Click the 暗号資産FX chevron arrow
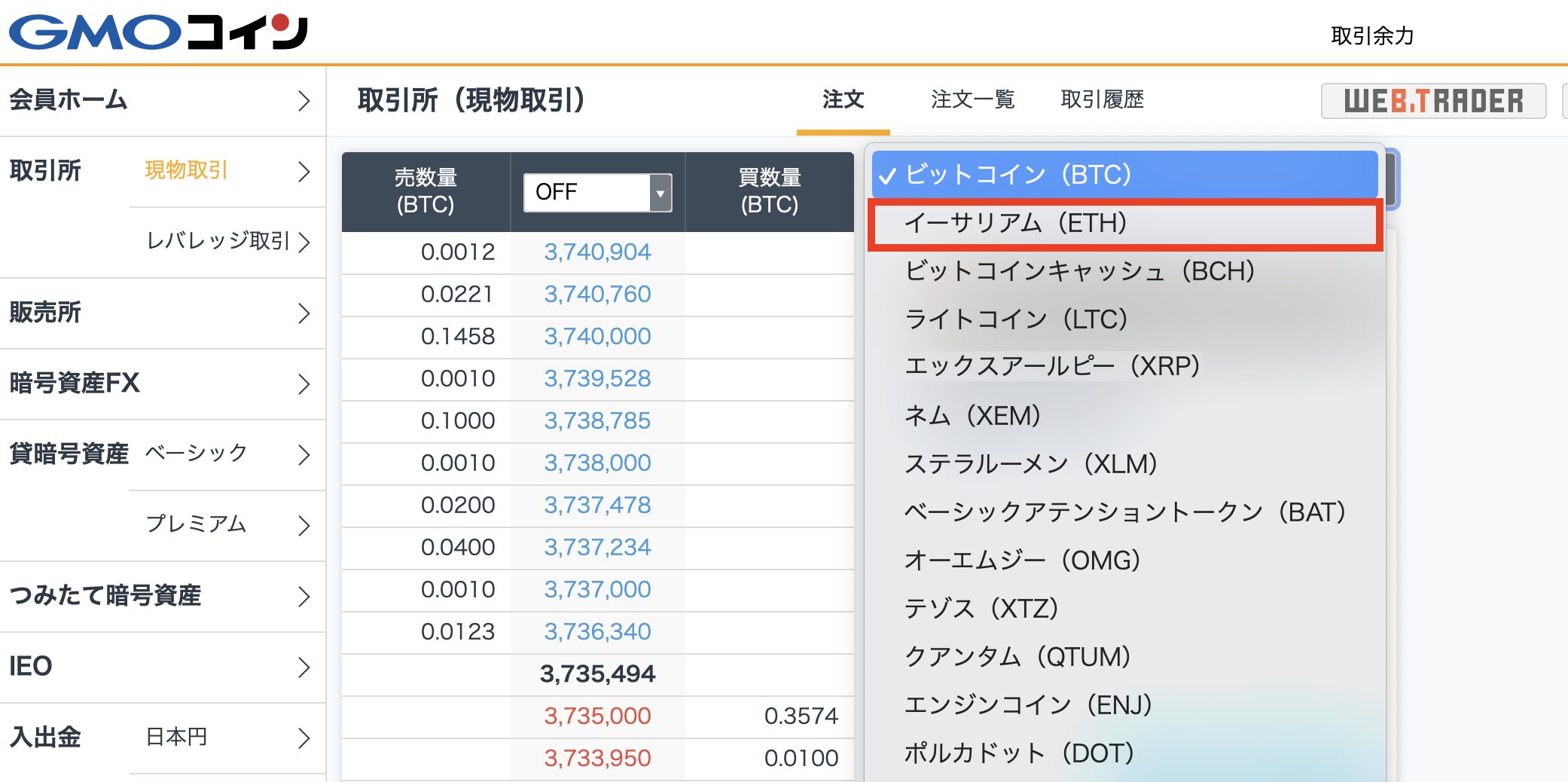 (x=304, y=384)
